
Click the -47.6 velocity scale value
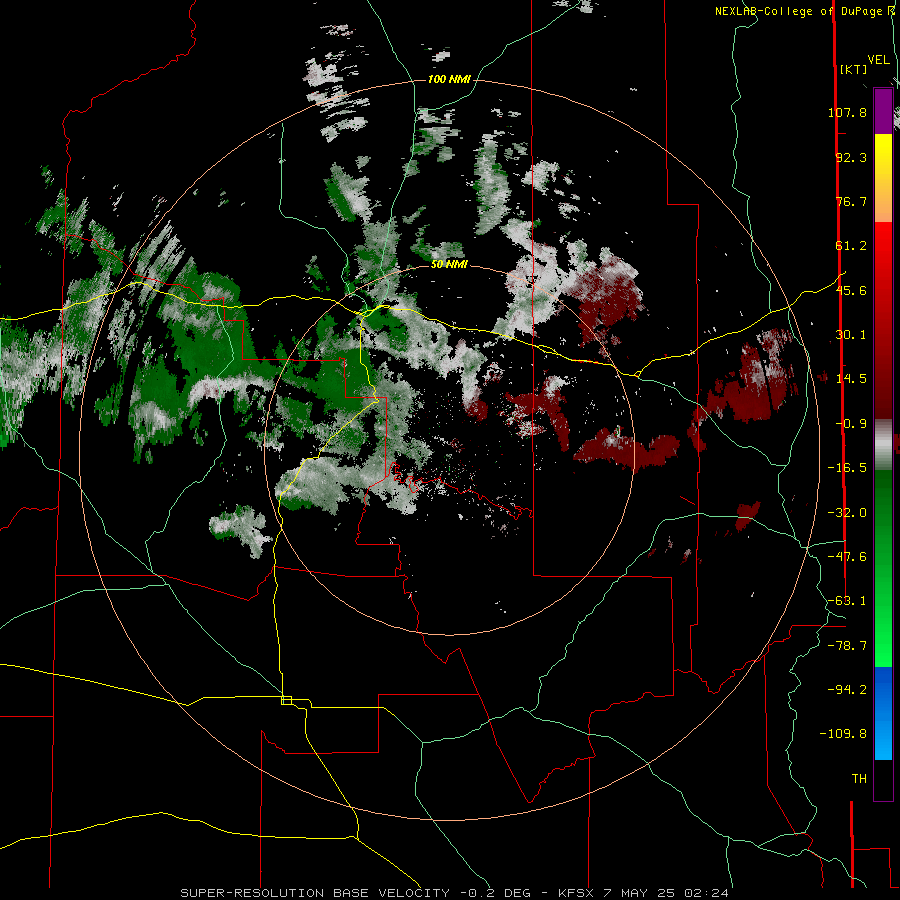[847, 557]
